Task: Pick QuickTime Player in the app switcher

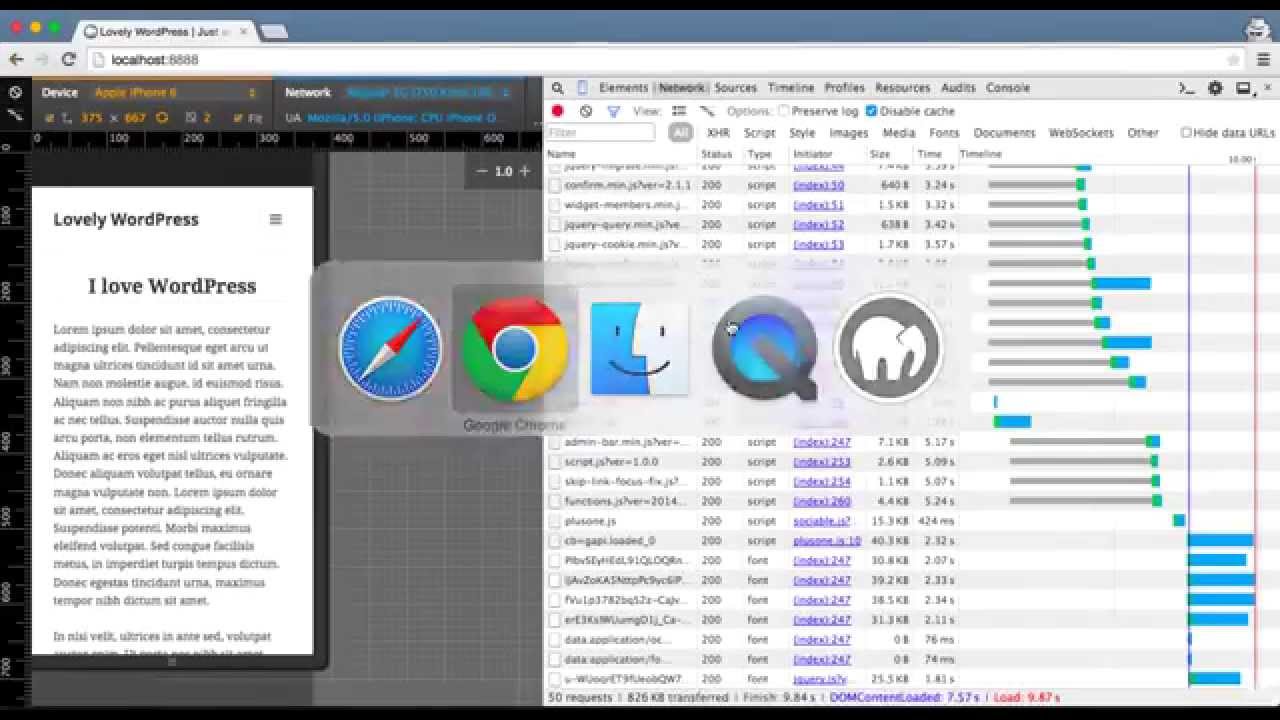Action: tap(764, 348)
